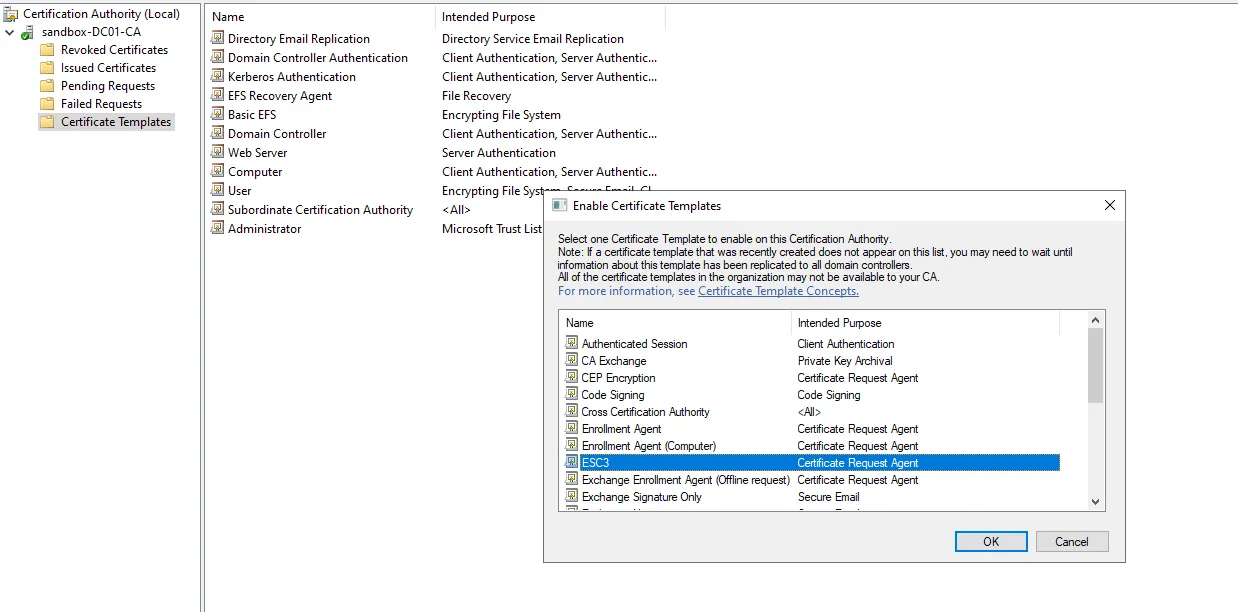
Task: Open the Certificate Template Concepts link
Action: pos(778,291)
